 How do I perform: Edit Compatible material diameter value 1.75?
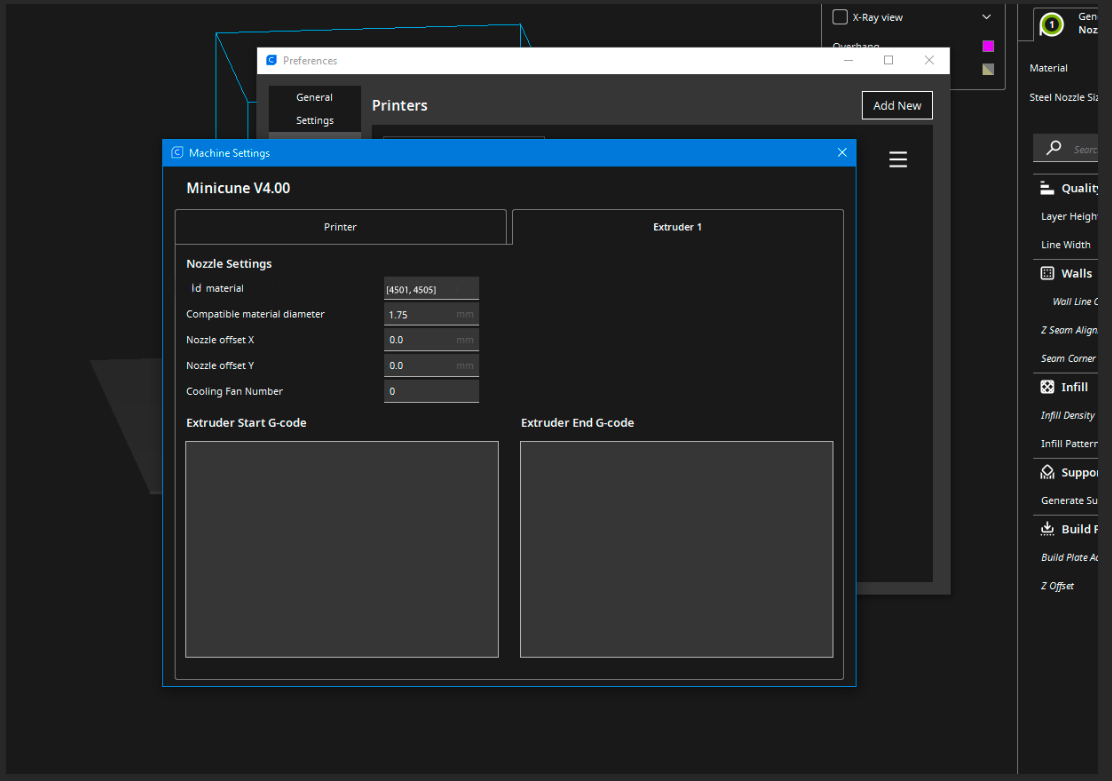(x=431, y=314)
